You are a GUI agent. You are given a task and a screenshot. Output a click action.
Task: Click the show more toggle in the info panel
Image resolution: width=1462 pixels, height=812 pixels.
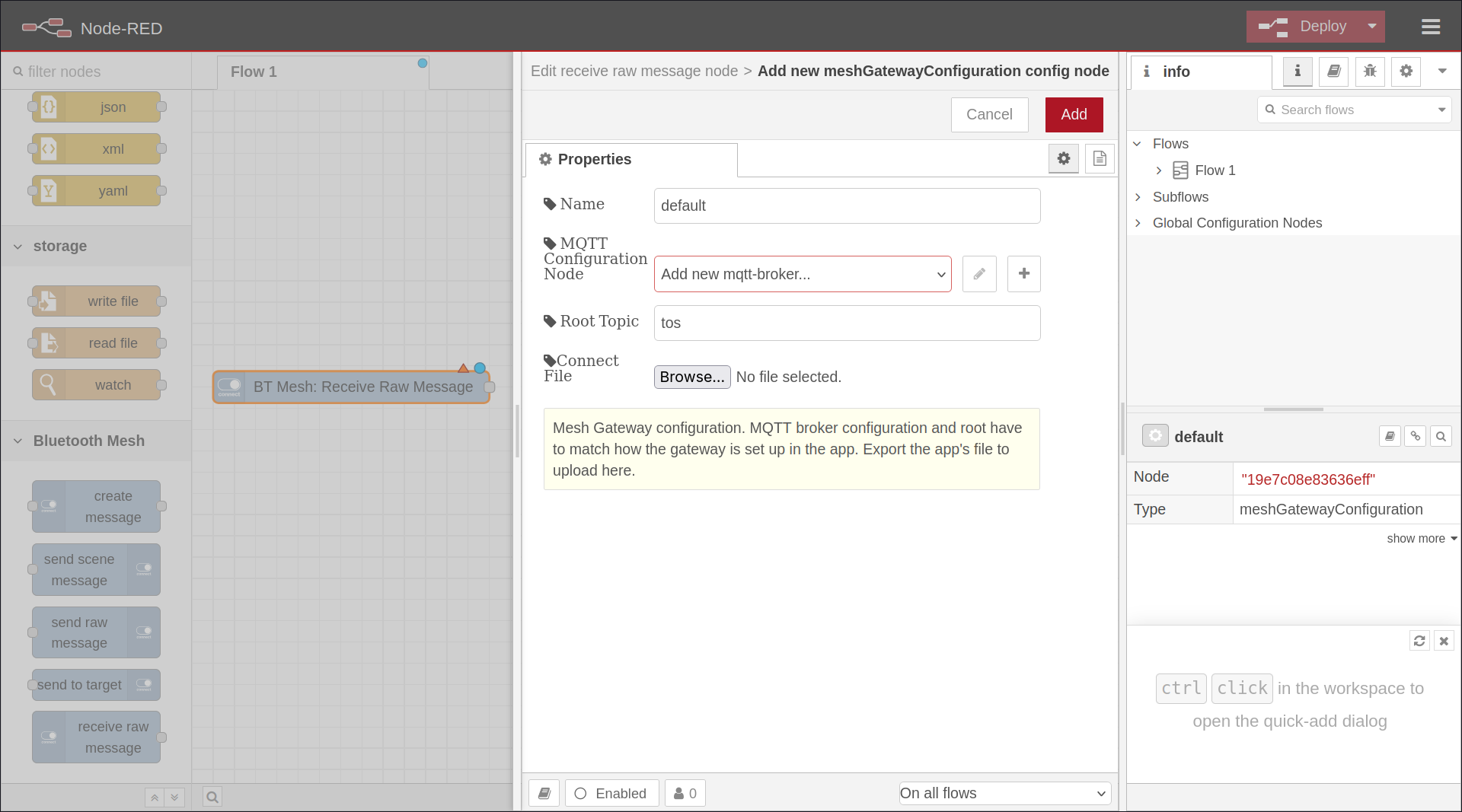pos(1421,538)
